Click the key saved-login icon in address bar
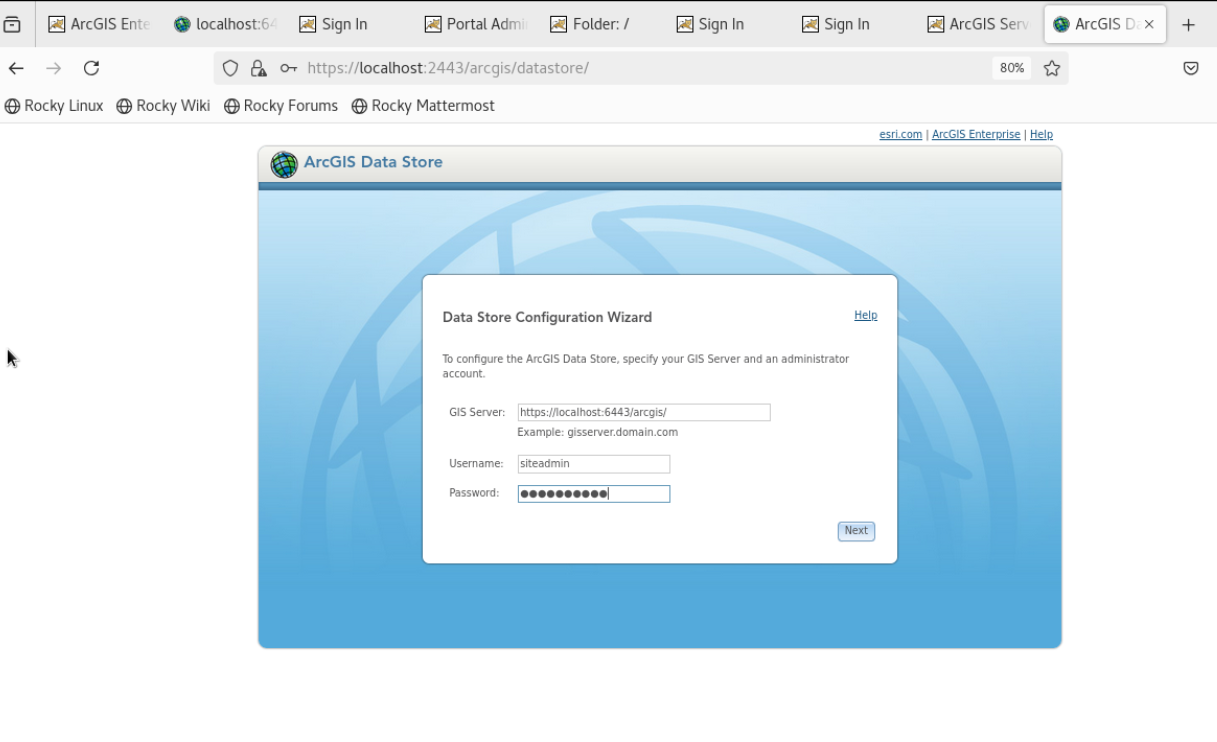 (288, 68)
